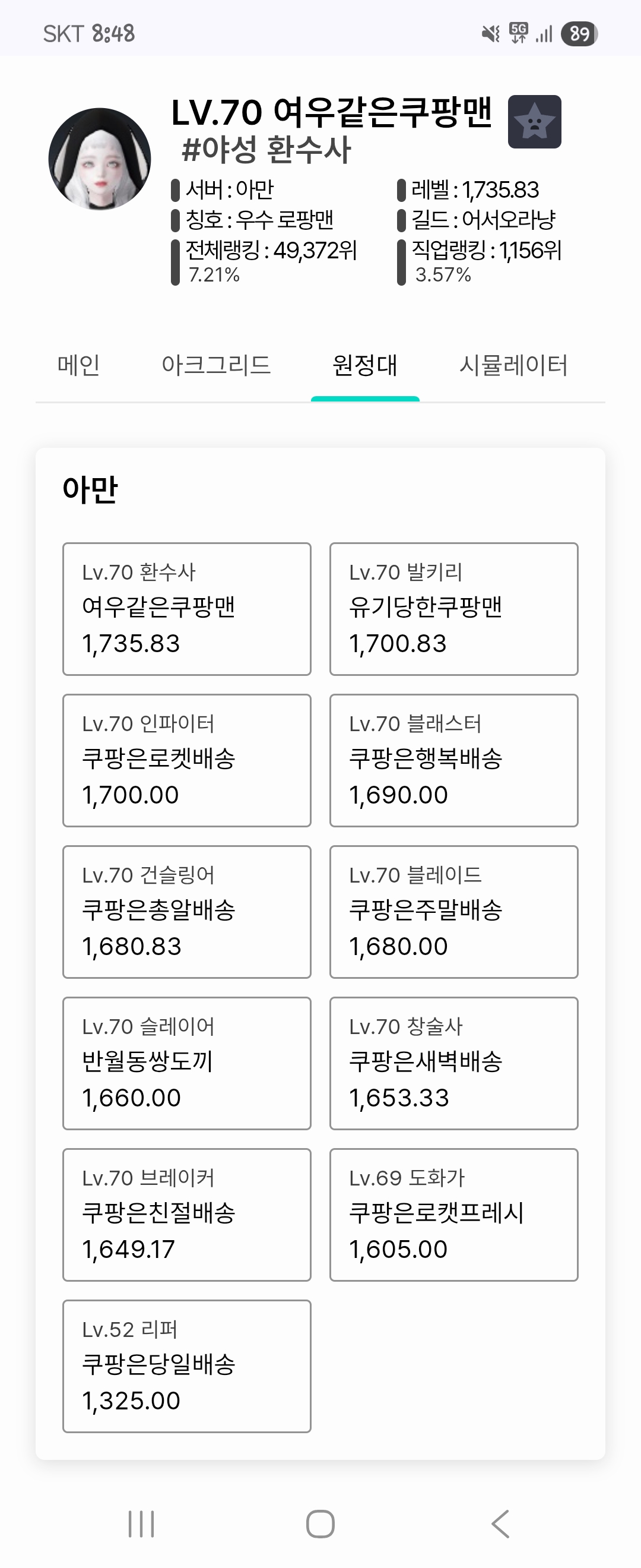Screen dimensions: 641x1568
Task: Tap the battery indicator showing 89
Action: click(x=579, y=33)
